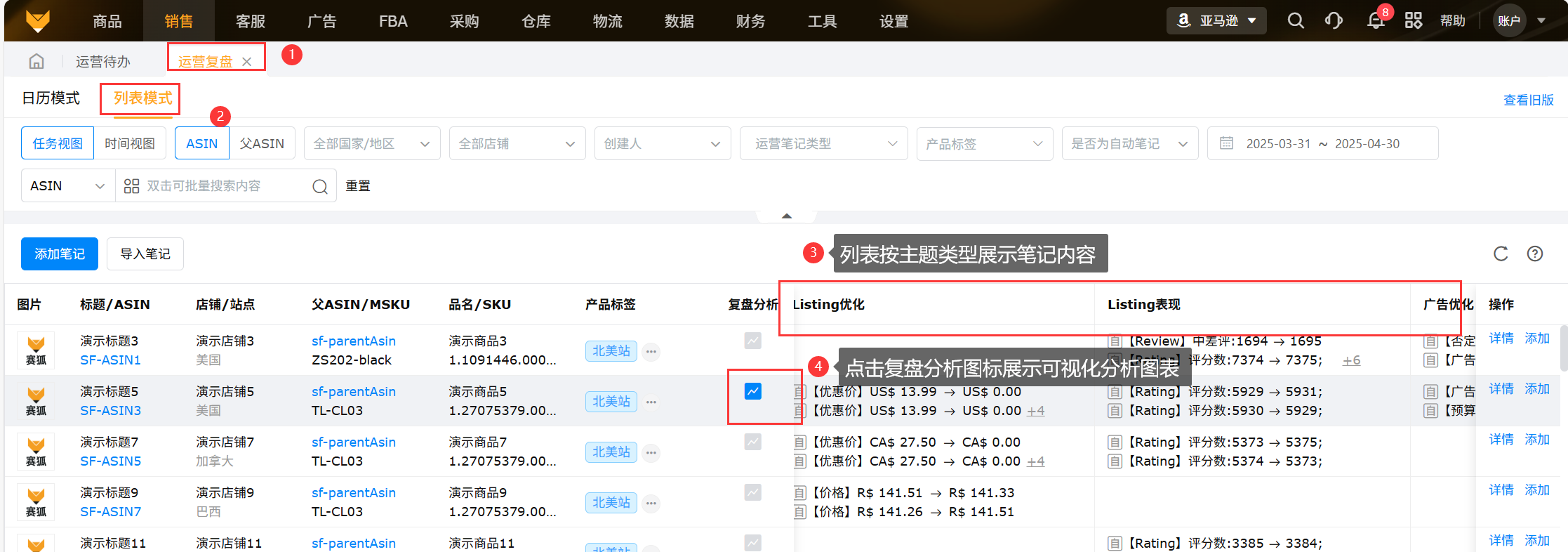Open review analysis chart for SF-ASIN5
This screenshot has height=552, width=1568.
tap(753, 442)
